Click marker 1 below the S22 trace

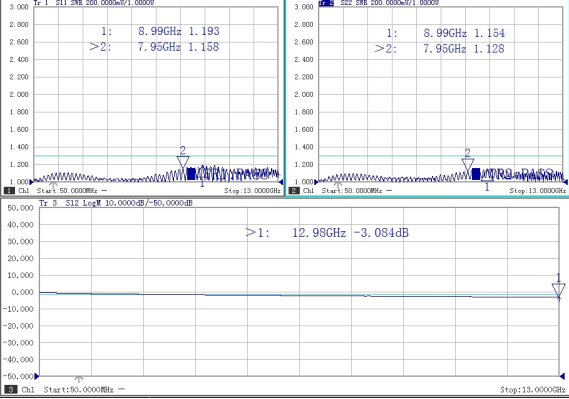click(487, 187)
